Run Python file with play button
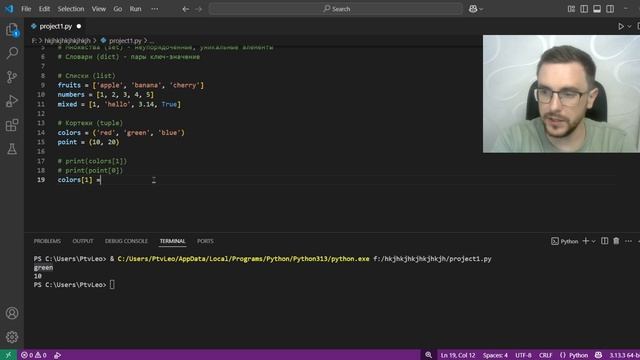 click(x=620, y=27)
